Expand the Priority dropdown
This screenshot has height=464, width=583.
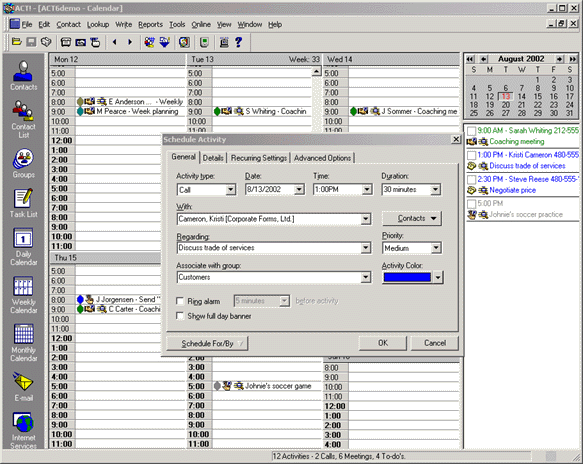pyautogui.click(x=436, y=248)
